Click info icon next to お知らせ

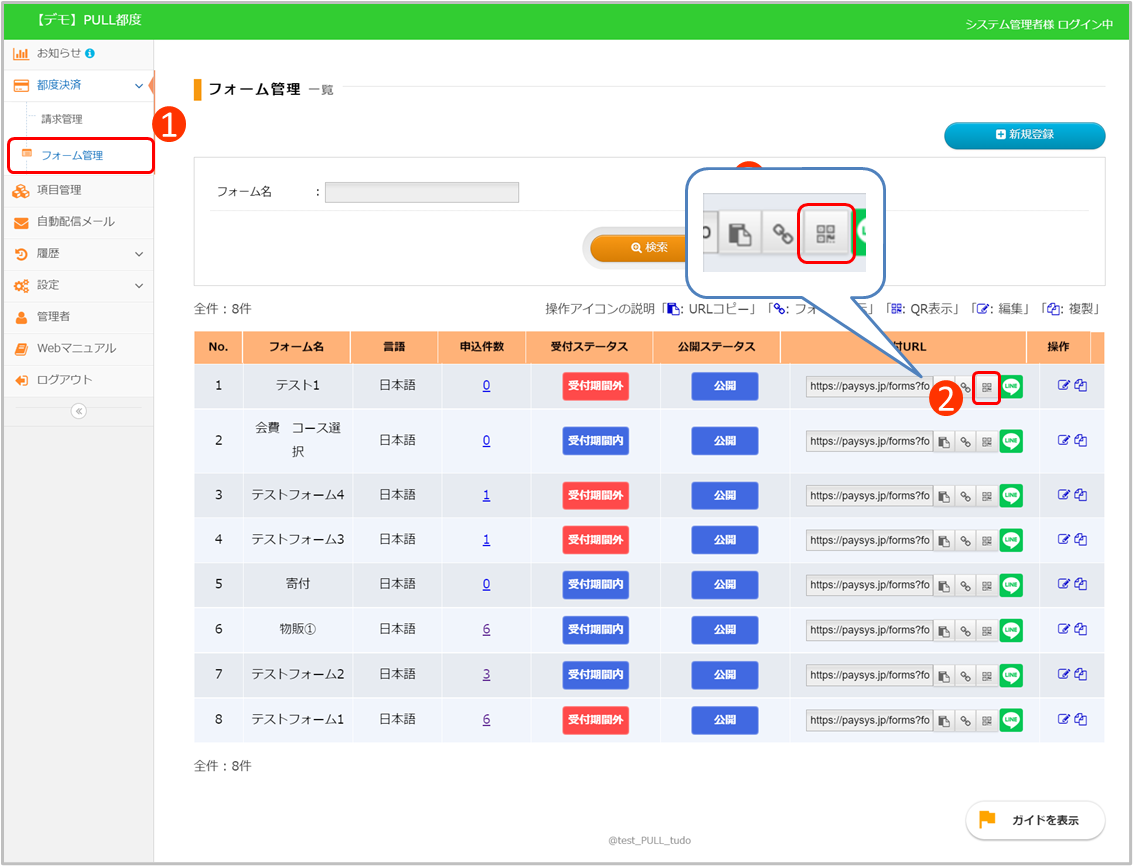tap(90, 53)
